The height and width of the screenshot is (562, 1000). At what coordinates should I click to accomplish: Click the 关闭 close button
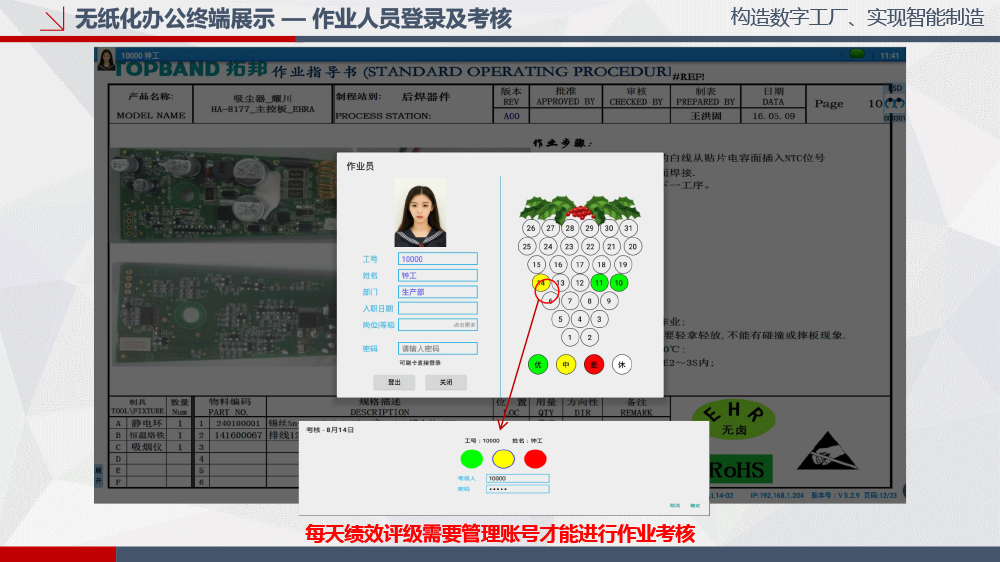pyautogui.click(x=446, y=382)
